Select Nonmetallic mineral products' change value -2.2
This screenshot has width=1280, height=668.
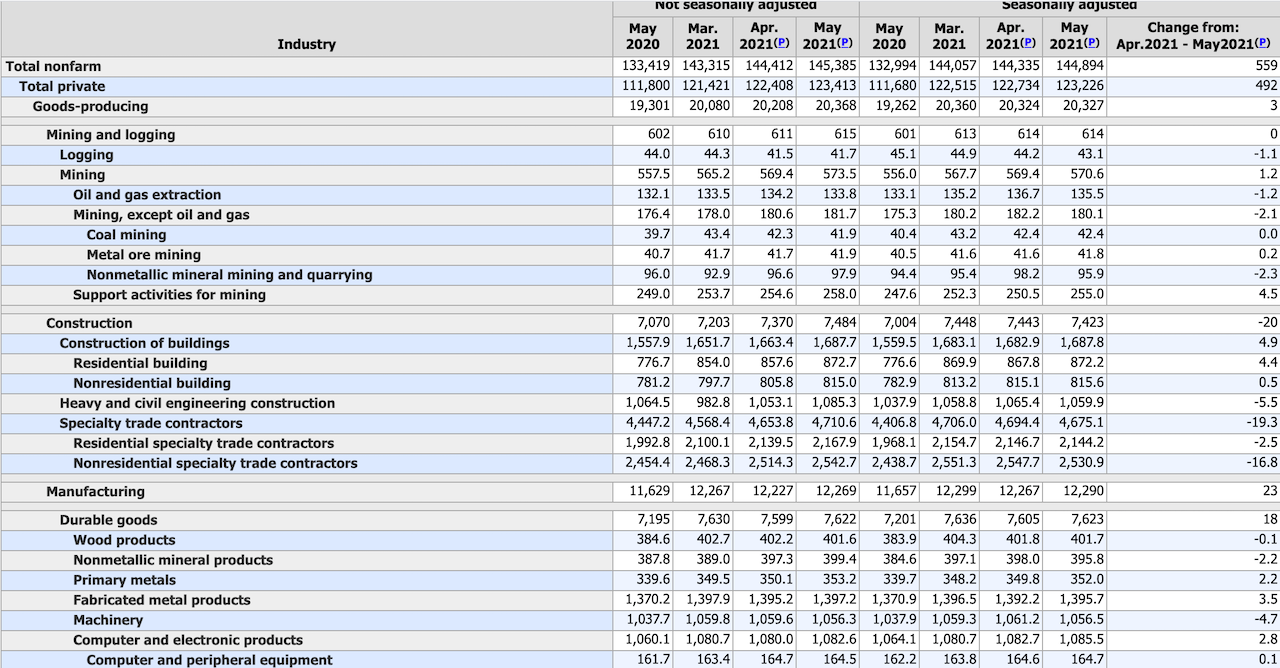click(1266, 560)
